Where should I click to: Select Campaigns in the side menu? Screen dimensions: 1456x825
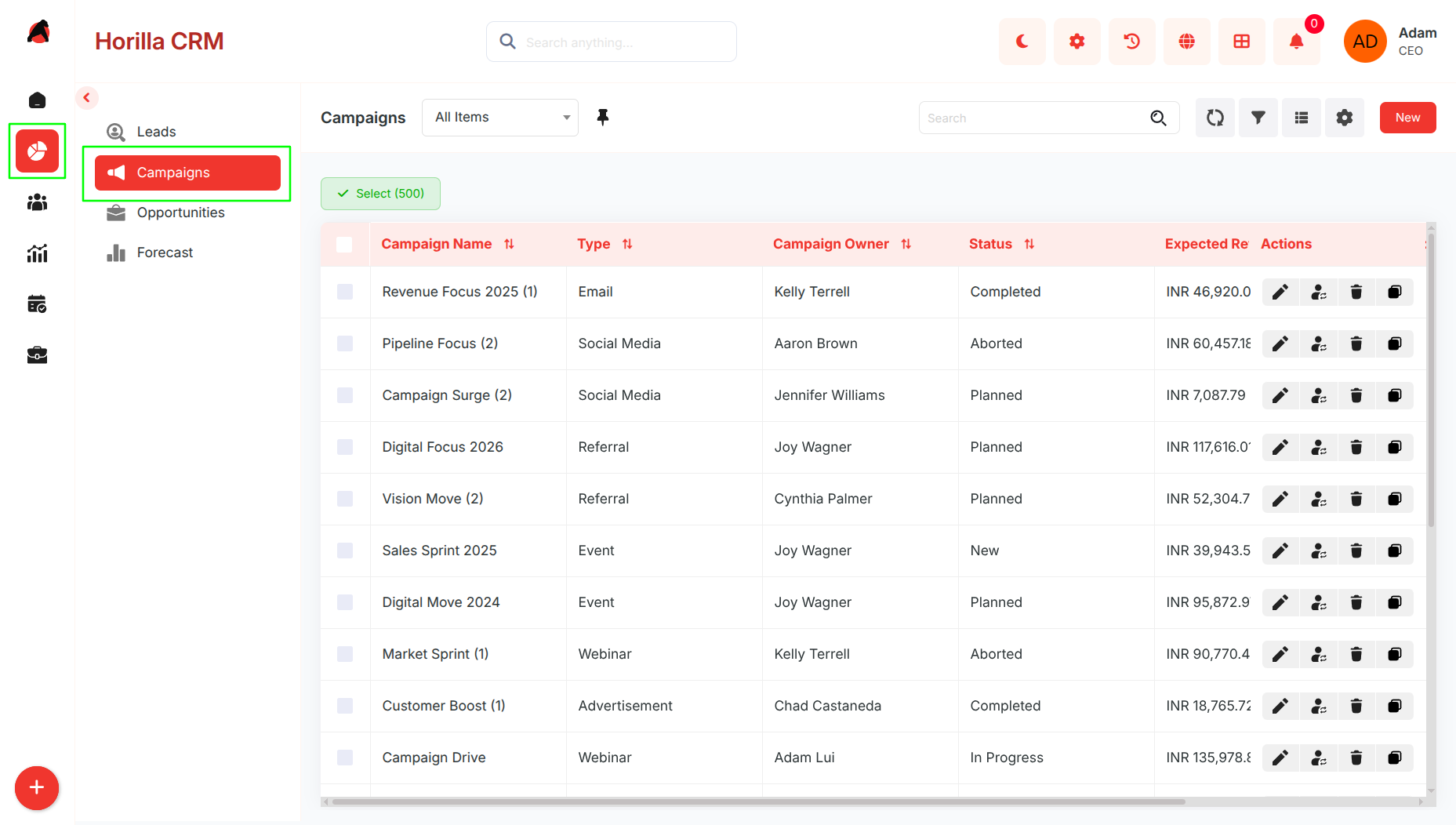[187, 173]
